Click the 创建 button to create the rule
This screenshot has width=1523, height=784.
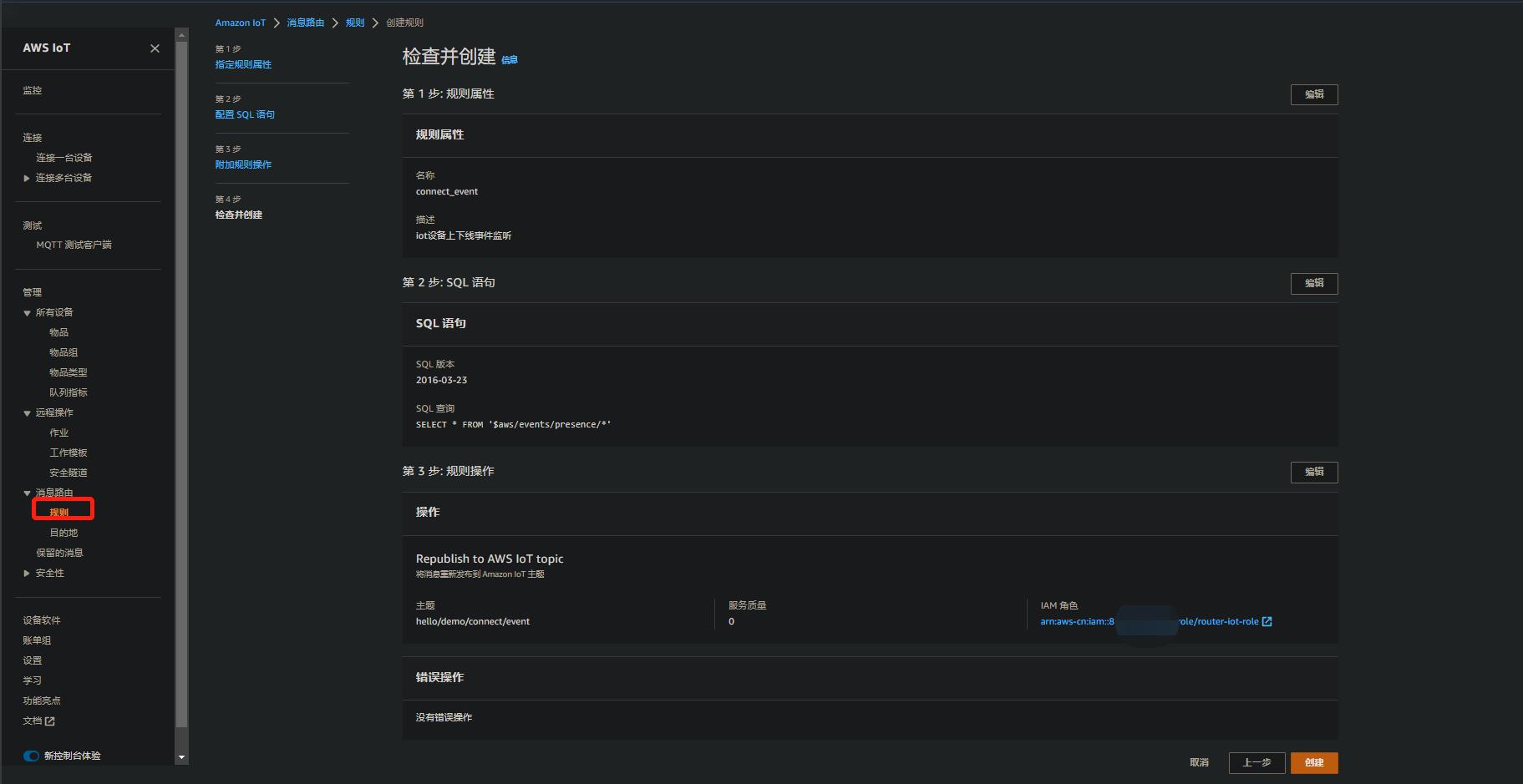[x=1313, y=762]
